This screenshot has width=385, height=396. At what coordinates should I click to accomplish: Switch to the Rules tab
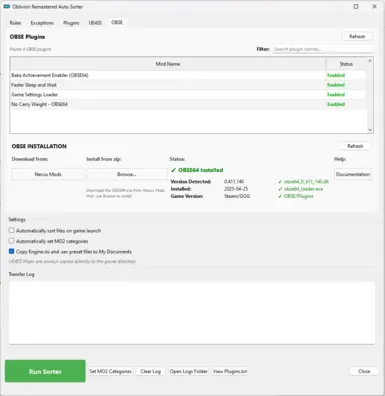15,23
